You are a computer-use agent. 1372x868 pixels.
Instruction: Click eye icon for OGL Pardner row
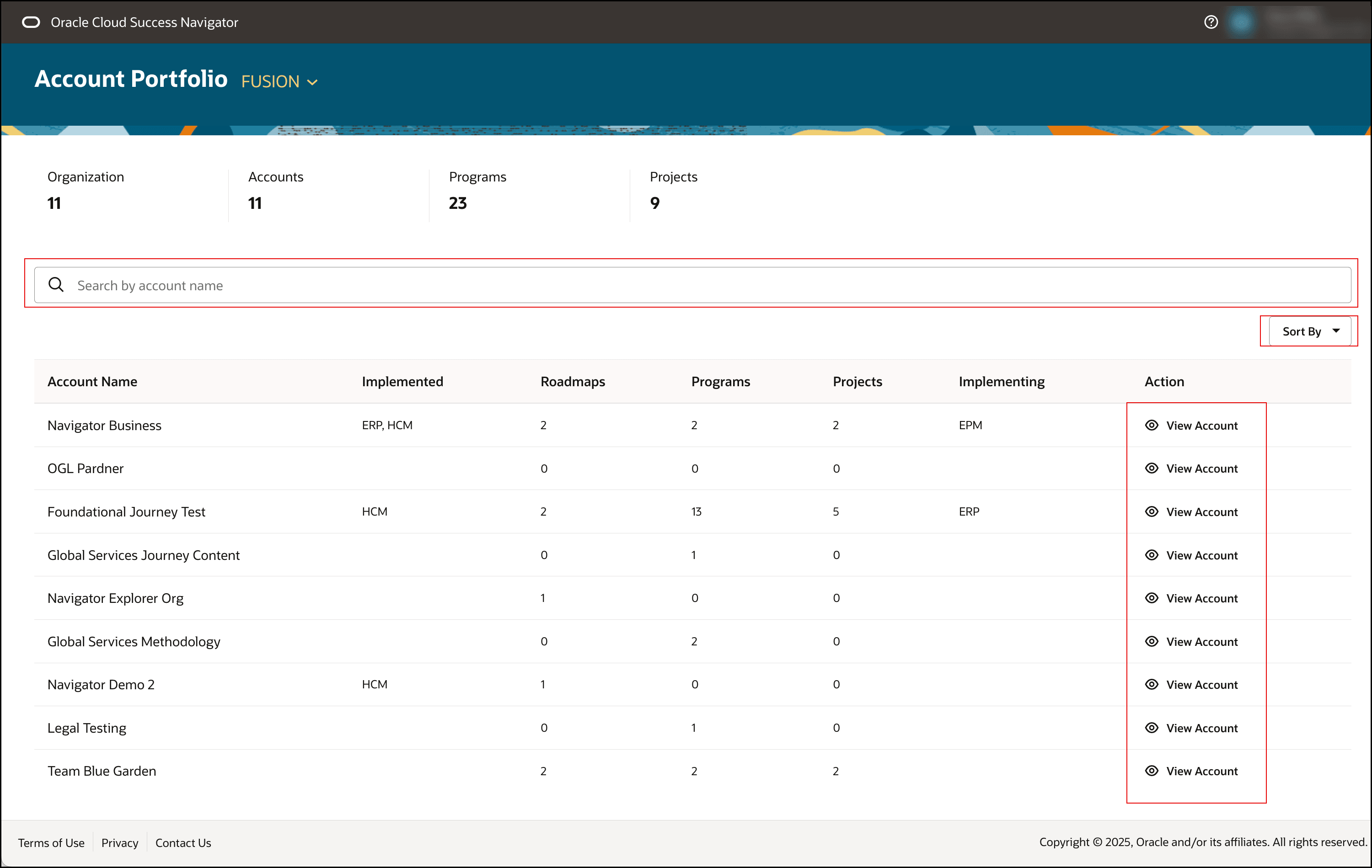pyautogui.click(x=1152, y=468)
